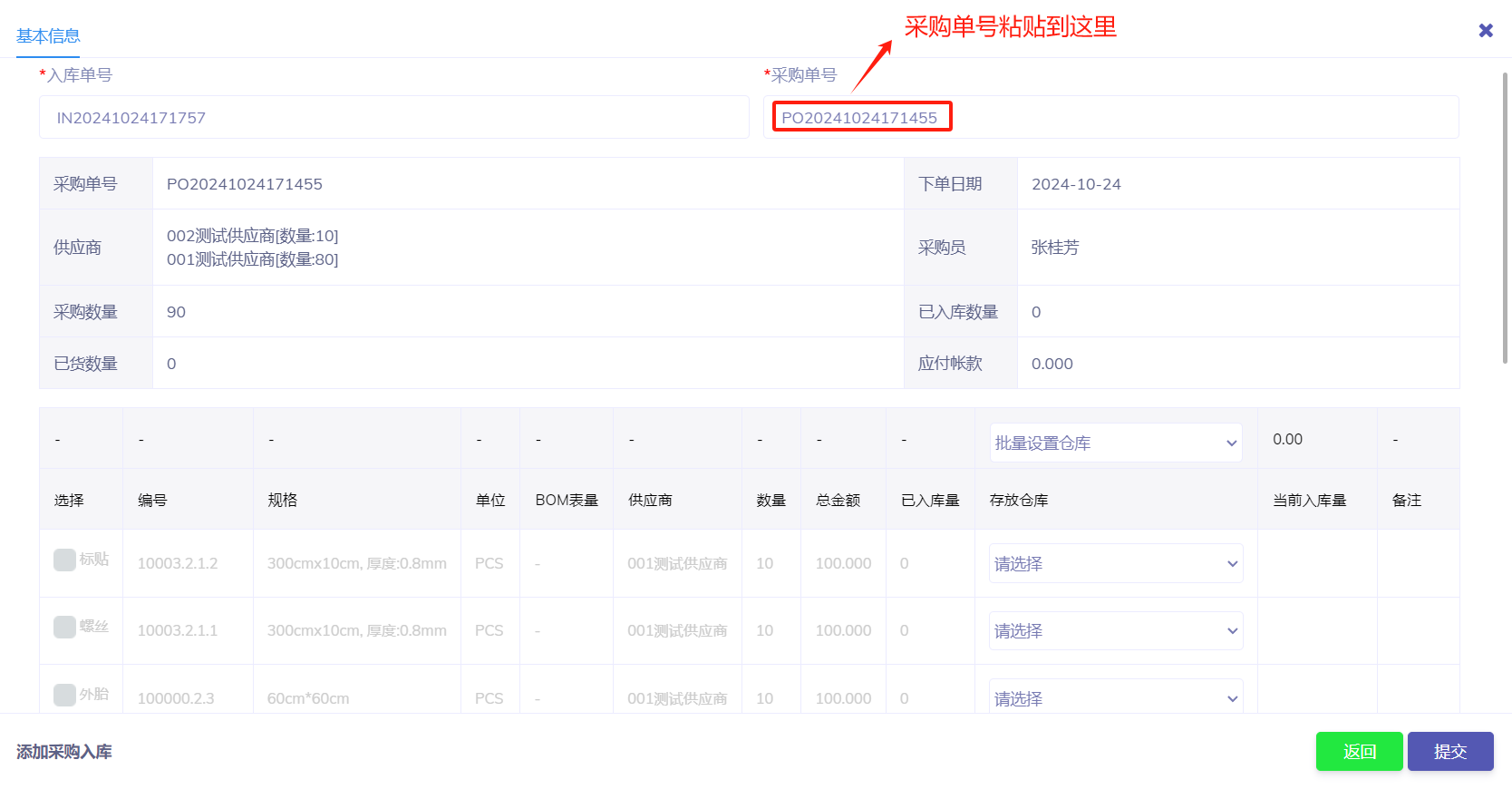Open warehouse dropdown for item 100000.2.3

coord(1115,698)
